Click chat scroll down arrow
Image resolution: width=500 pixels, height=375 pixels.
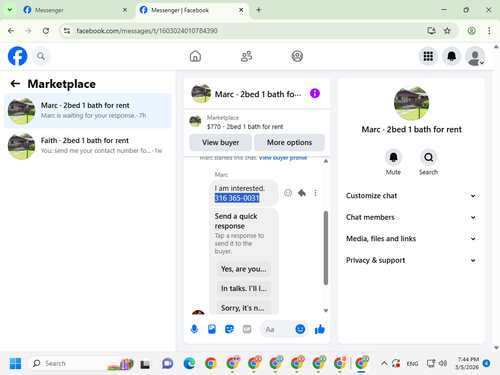[x=326, y=310]
